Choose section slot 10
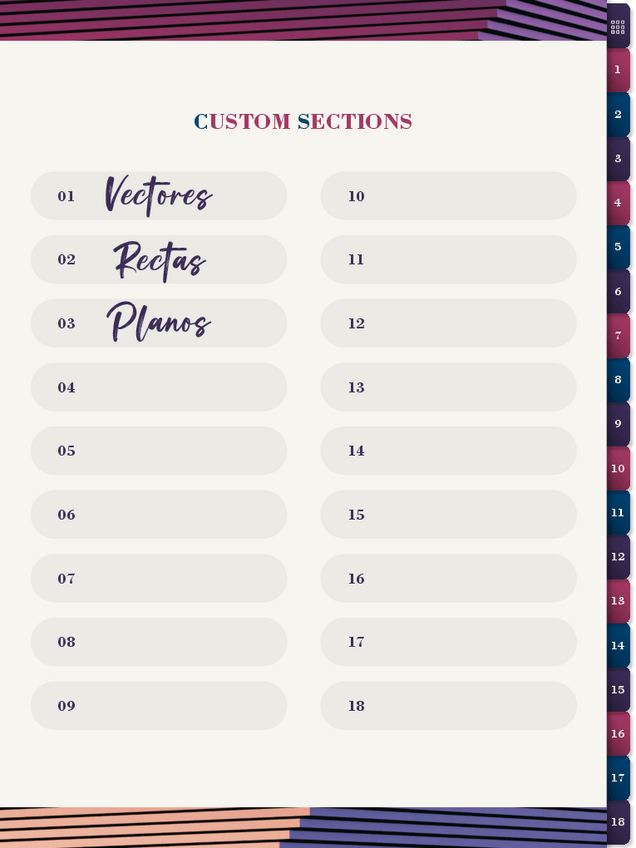Screen dimensions: 636x848 point(448,196)
